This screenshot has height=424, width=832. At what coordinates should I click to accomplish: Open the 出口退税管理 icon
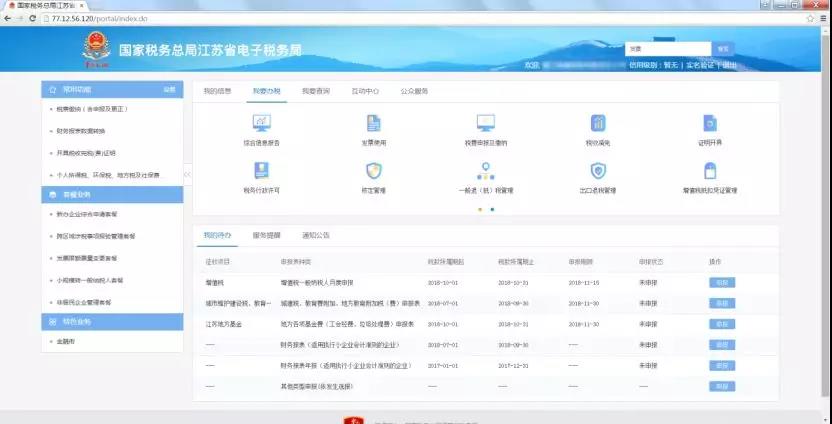[598, 171]
